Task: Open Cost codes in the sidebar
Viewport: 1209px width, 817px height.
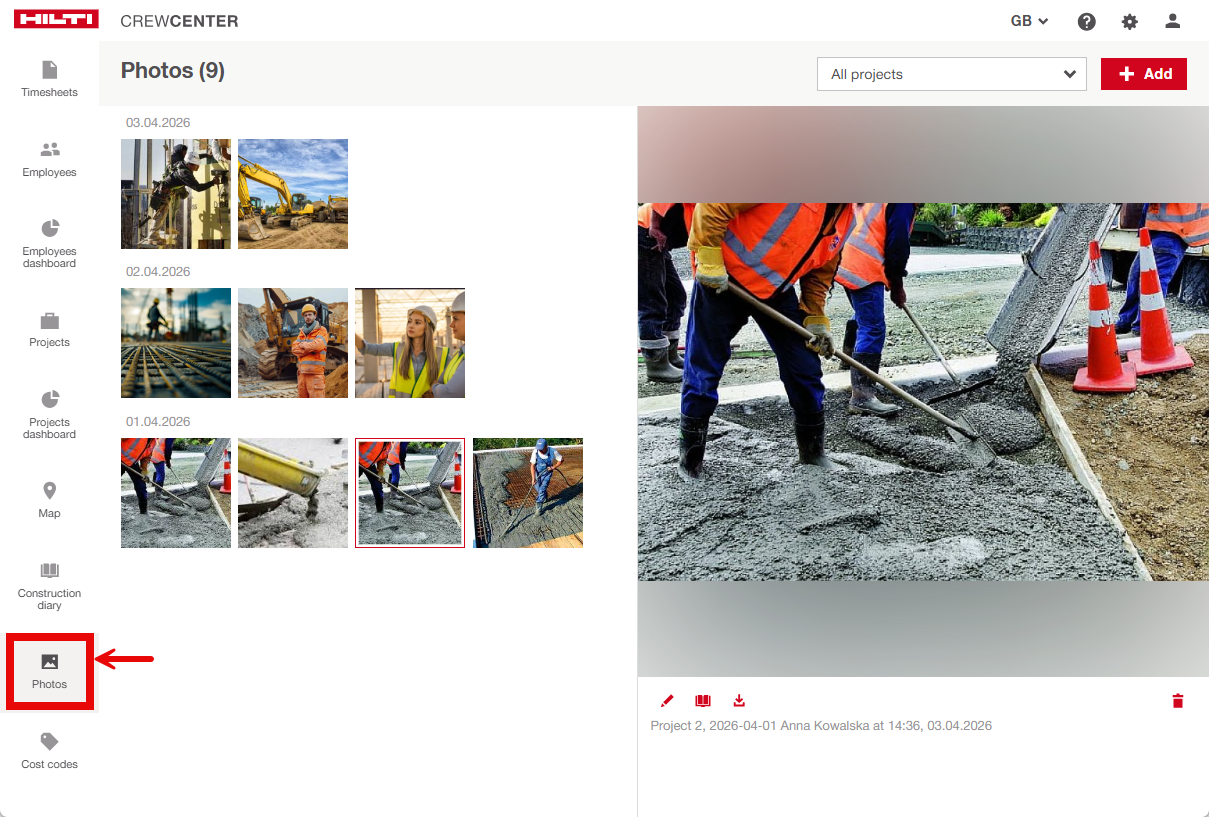Action: pyautogui.click(x=49, y=751)
